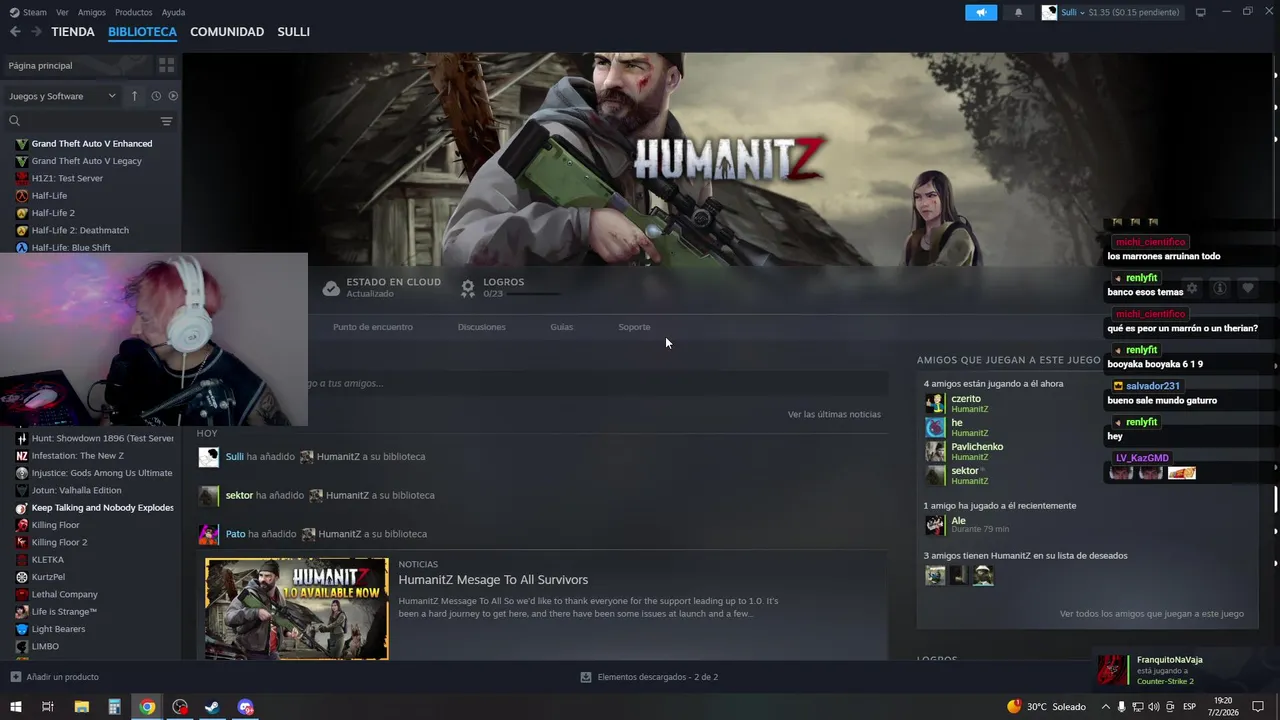Open HumanitZ Mesage To All Survivors article
The image size is (1280, 720).
click(493, 580)
